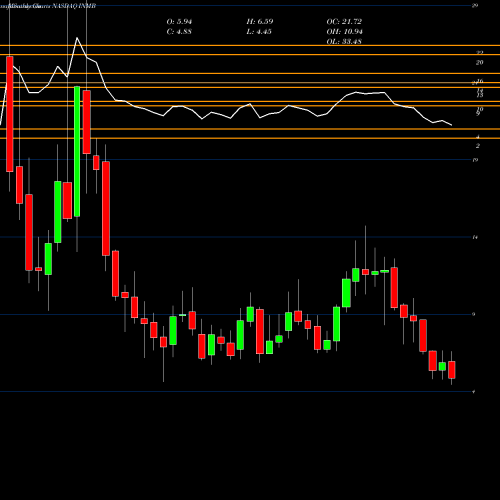Click the '19' price axis label
500x500 pixels.
[475, 160]
